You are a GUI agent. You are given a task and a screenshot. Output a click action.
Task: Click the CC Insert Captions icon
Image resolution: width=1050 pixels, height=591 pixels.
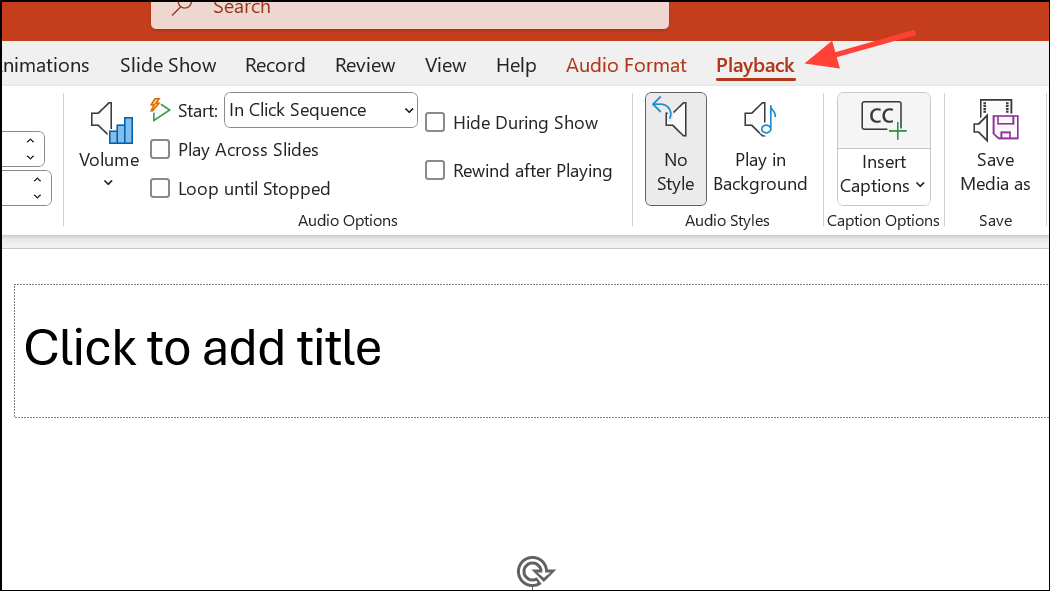pos(883,120)
